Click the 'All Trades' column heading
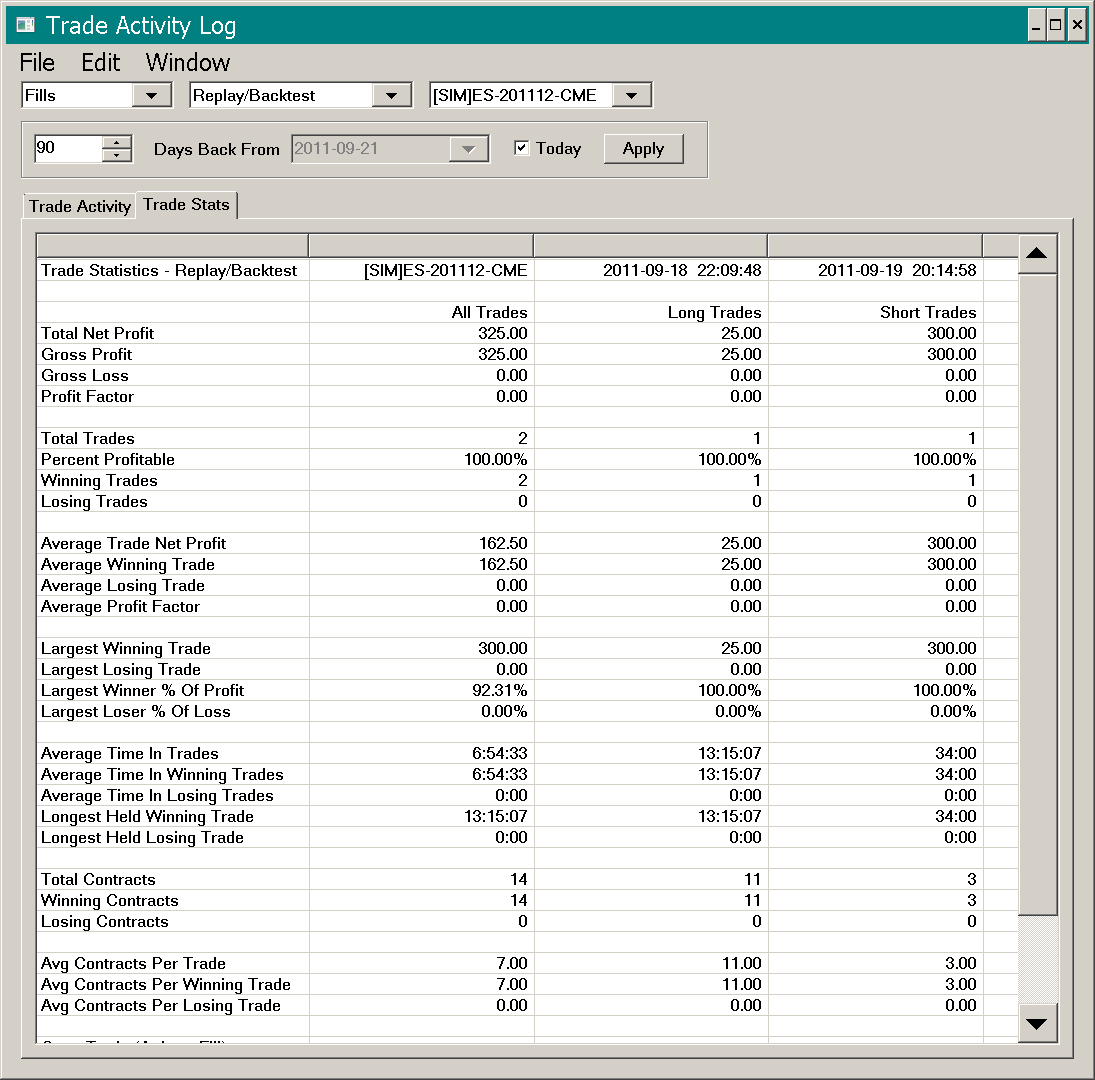The width and height of the screenshot is (1095, 1080). point(489,312)
